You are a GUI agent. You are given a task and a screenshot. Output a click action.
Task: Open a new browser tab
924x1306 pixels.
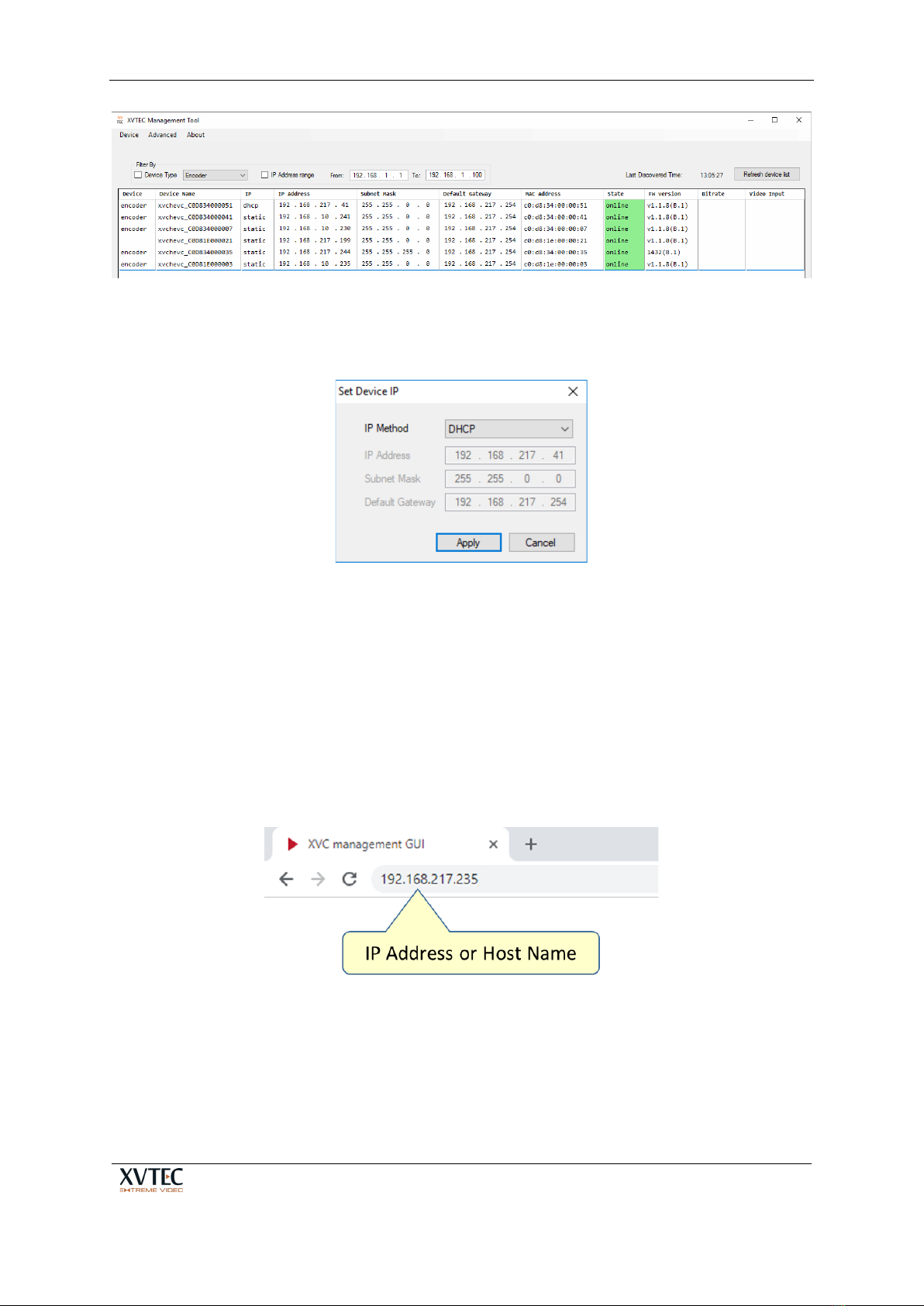click(531, 844)
